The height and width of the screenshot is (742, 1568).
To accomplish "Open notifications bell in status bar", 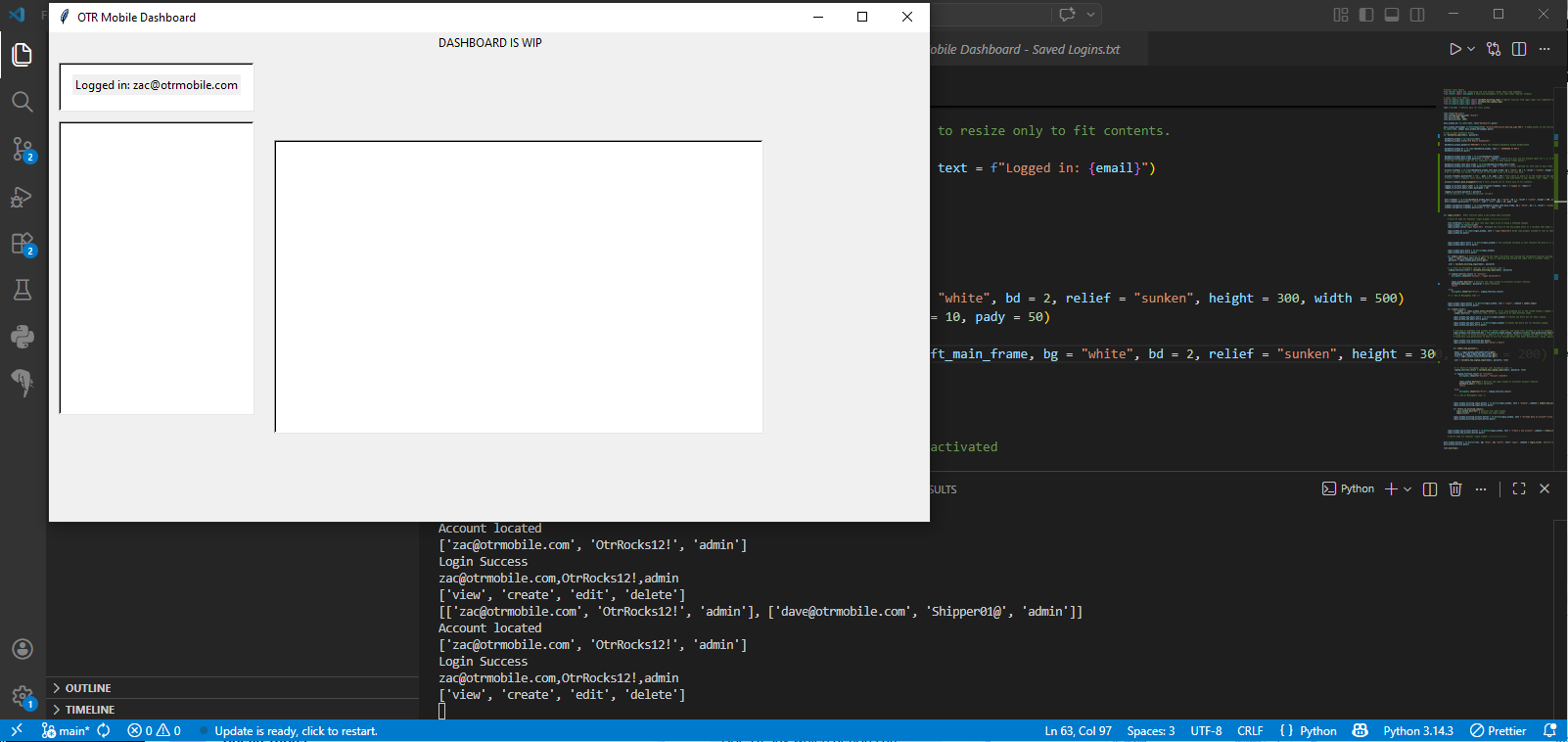I will [x=1549, y=731].
